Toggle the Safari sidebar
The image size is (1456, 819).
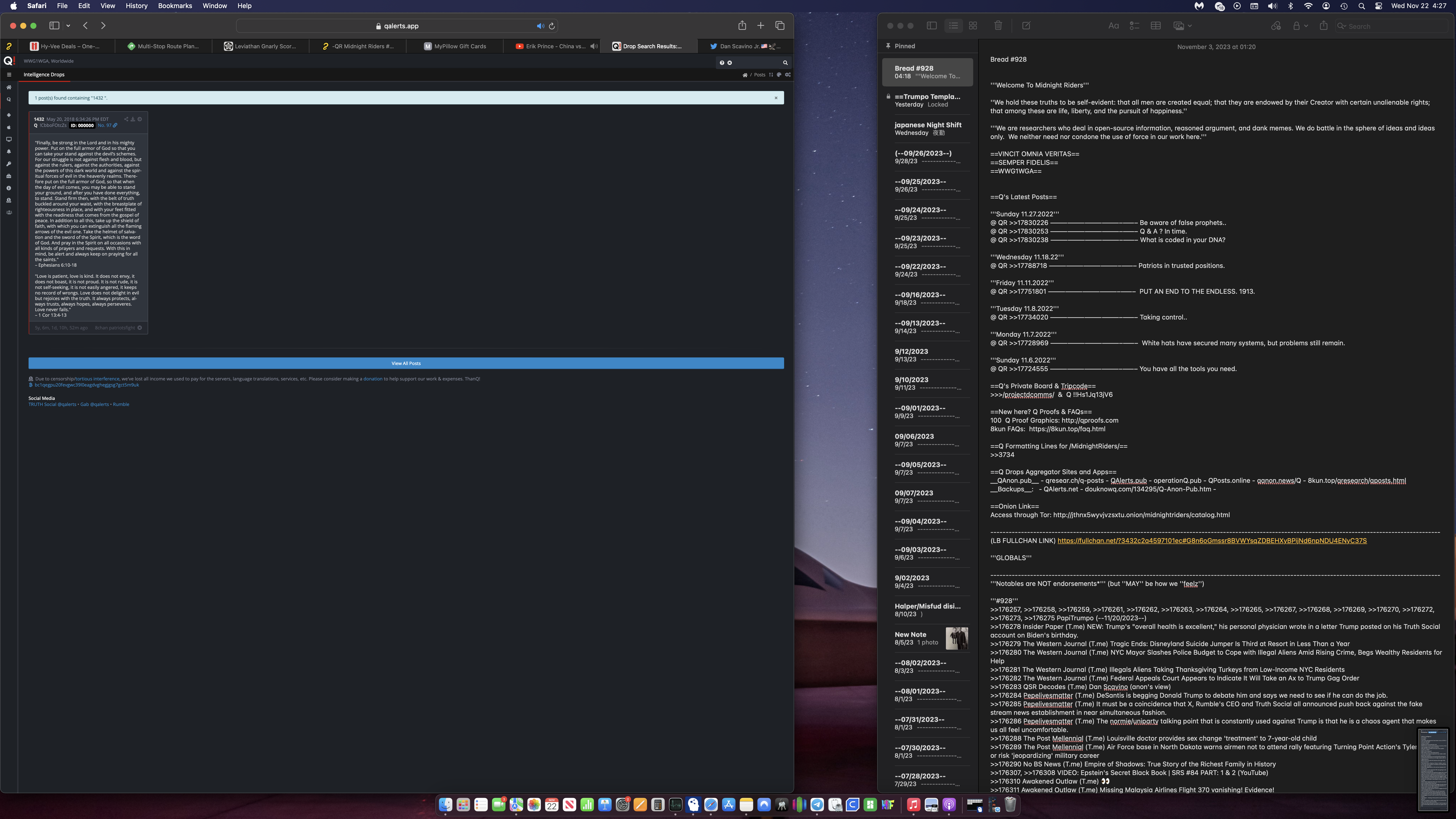54,26
